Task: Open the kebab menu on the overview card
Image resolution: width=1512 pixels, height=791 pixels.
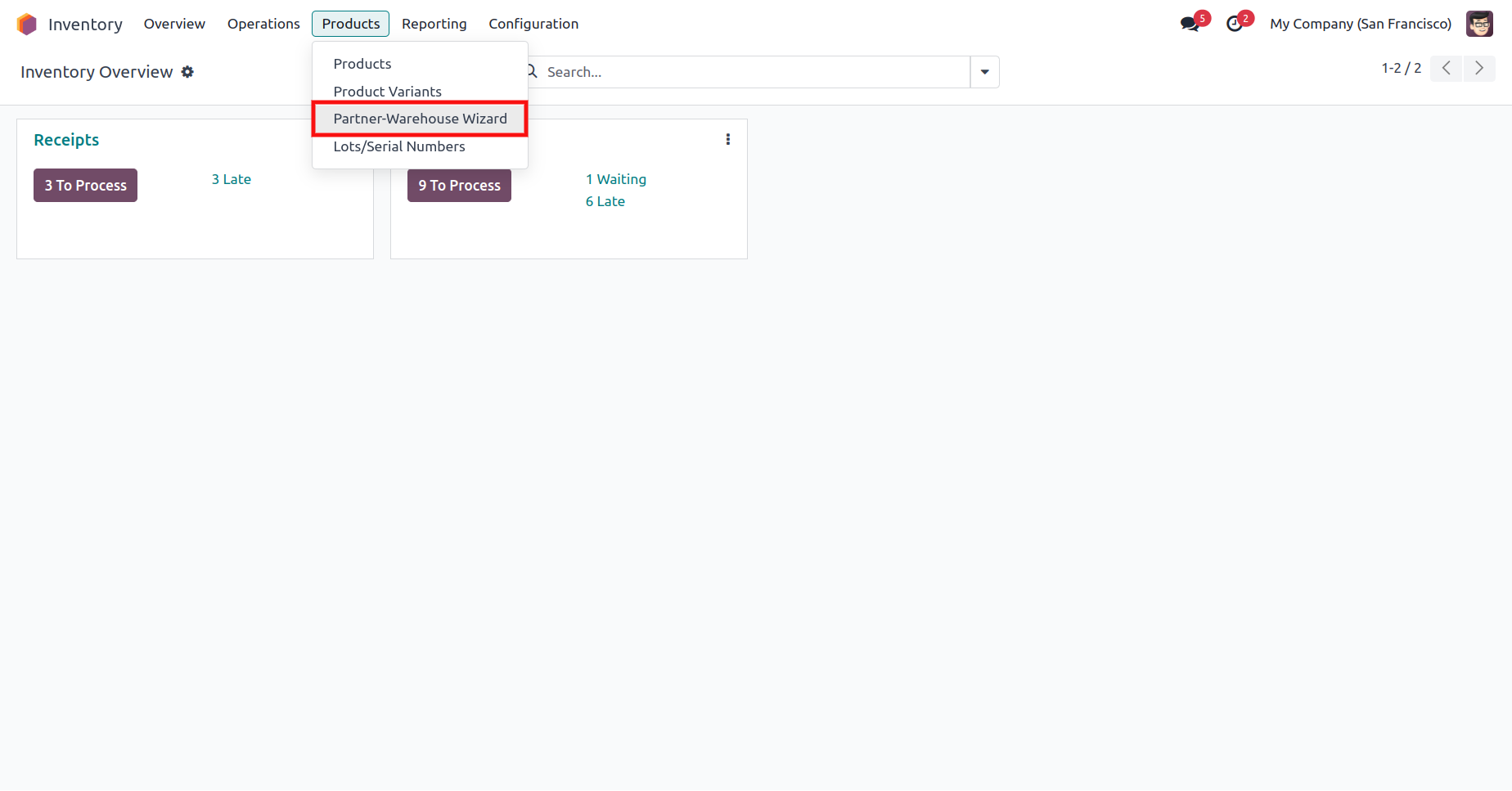Action: [728, 140]
